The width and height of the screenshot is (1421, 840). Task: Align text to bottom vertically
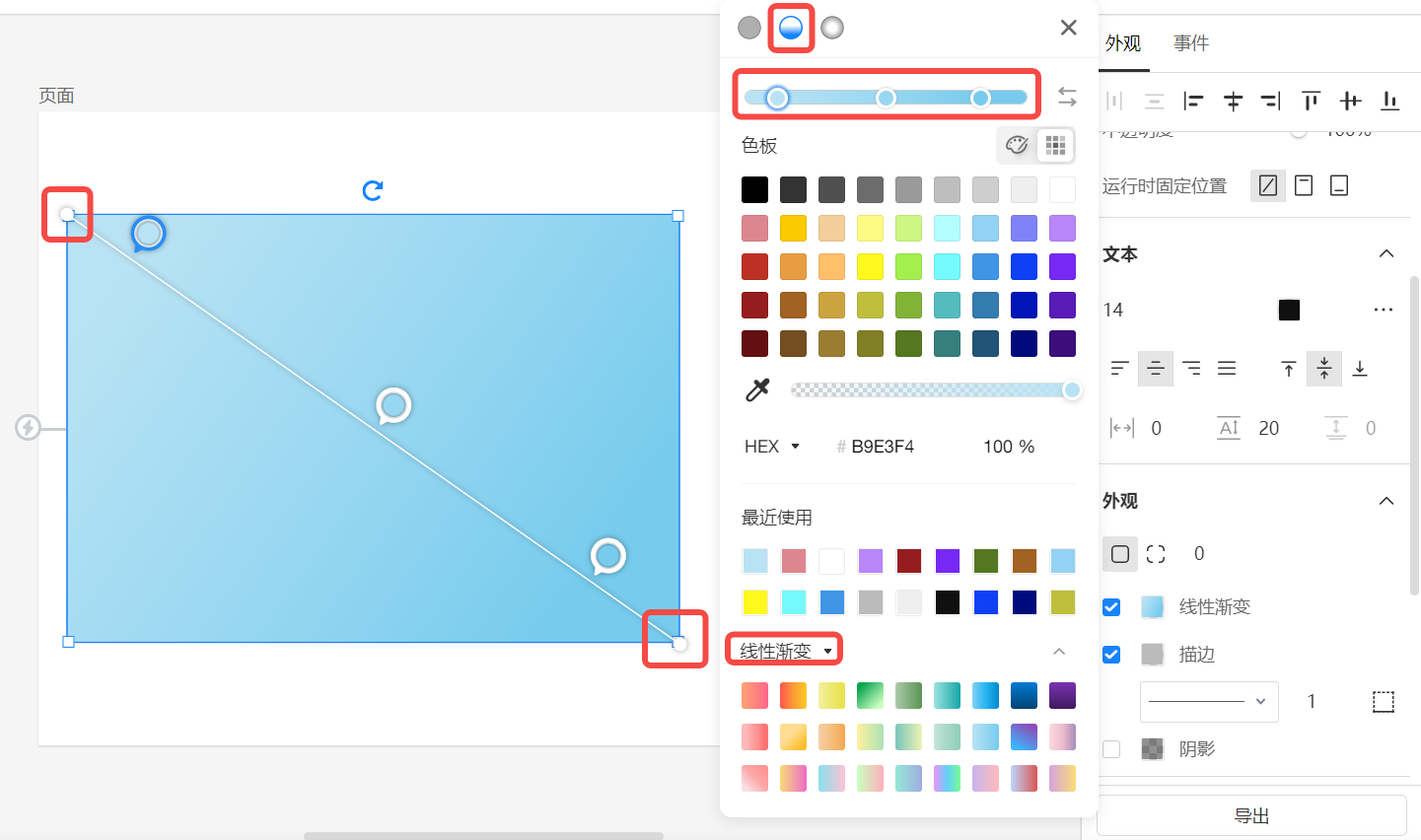pos(1360,369)
